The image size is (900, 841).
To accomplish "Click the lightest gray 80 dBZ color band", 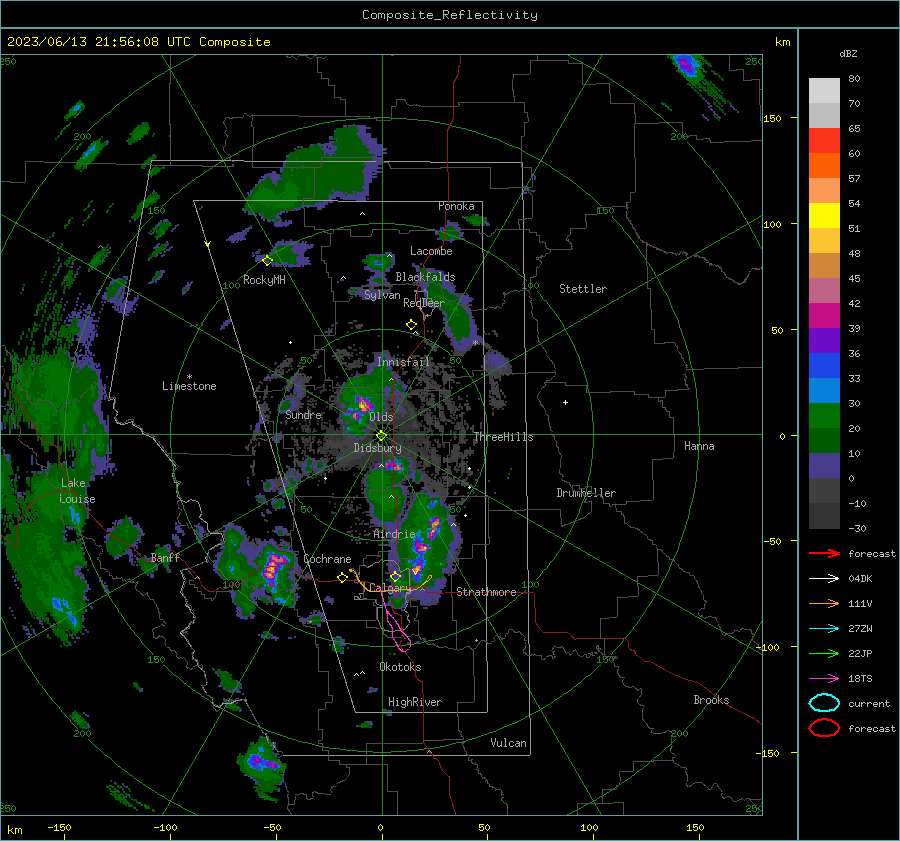I will point(824,90).
